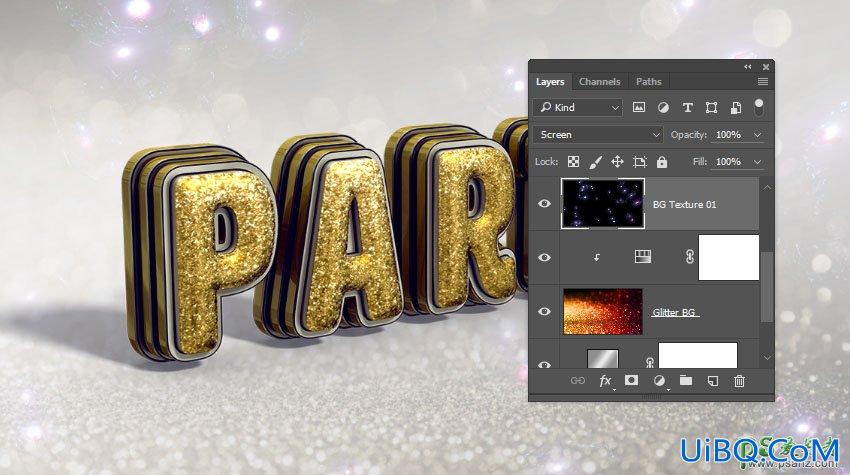Click the layers list scrollbar thumb
The image size is (850, 475).
click(x=767, y=286)
